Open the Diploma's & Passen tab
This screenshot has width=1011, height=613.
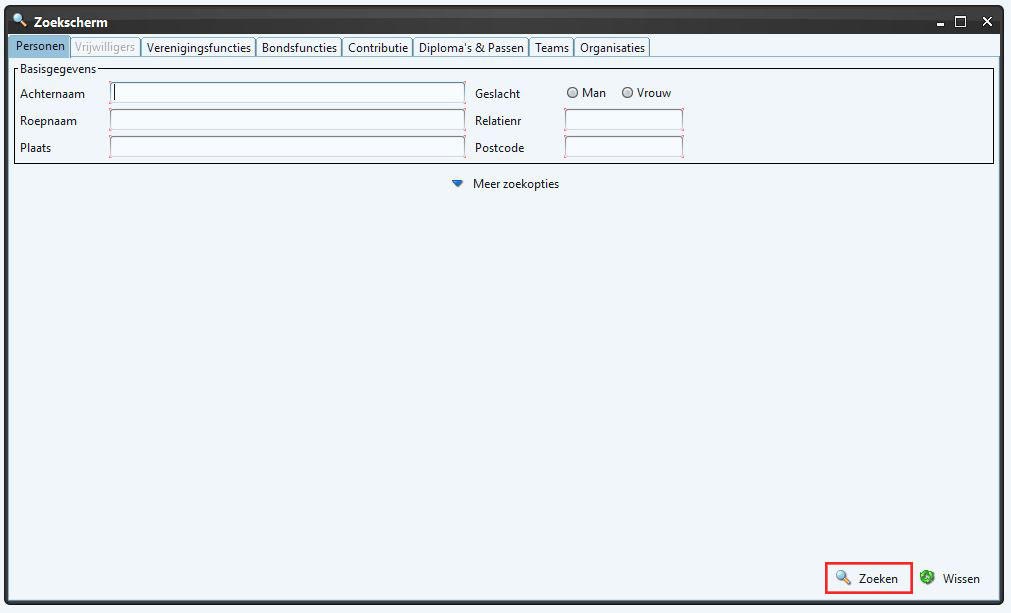tap(471, 47)
